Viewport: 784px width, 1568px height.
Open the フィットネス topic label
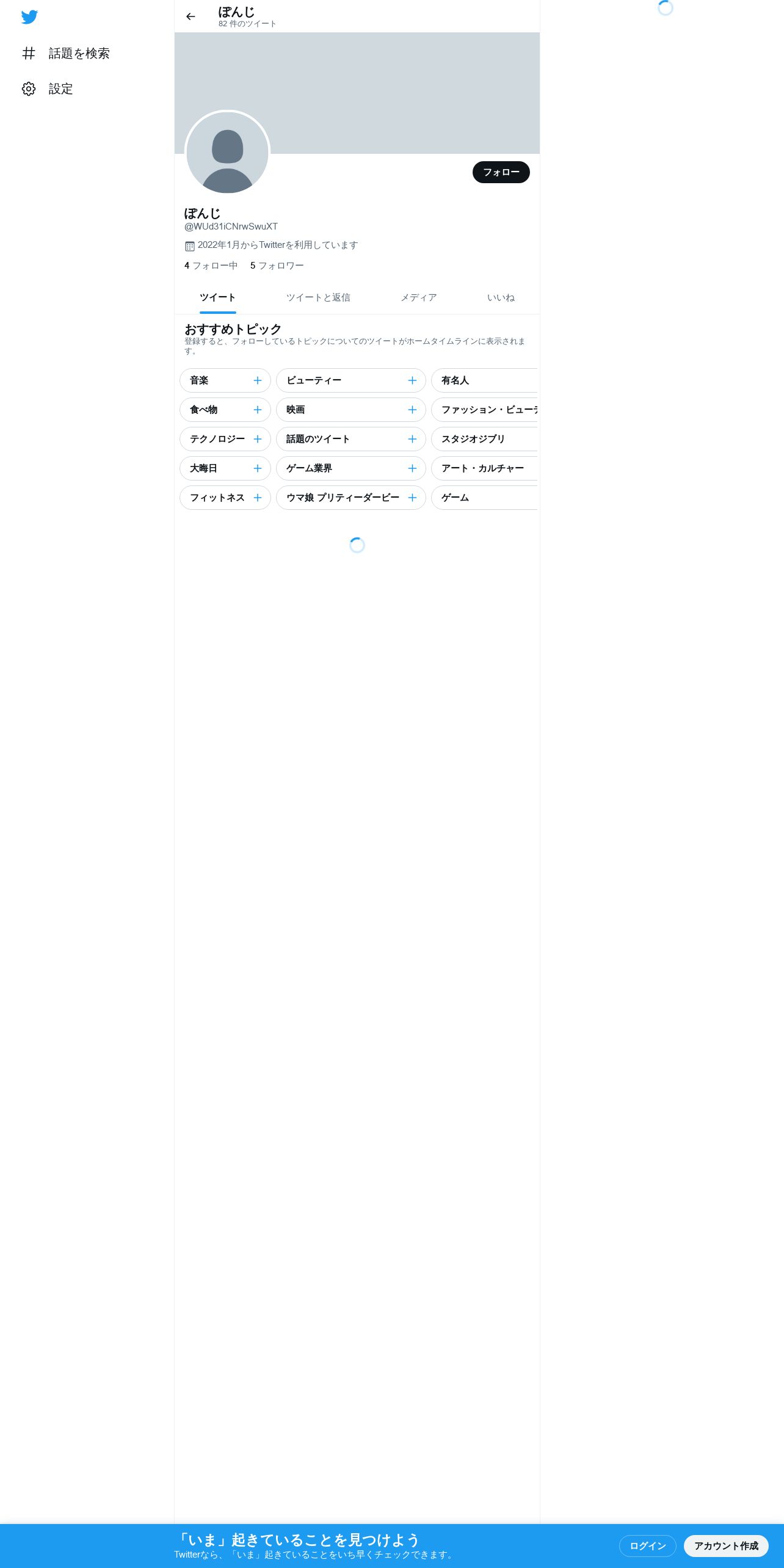pyautogui.click(x=217, y=498)
